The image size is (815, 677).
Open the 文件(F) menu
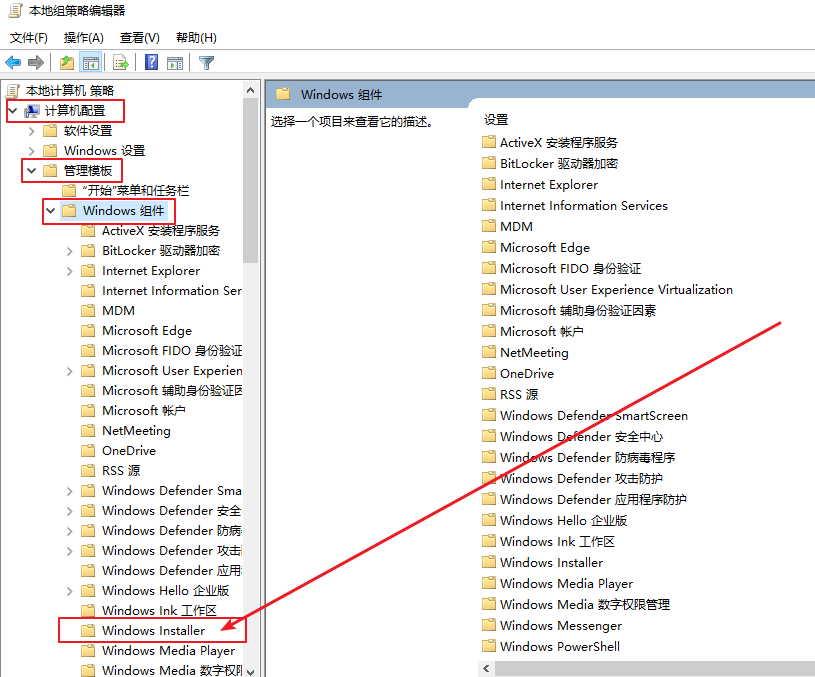[x=29, y=38]
